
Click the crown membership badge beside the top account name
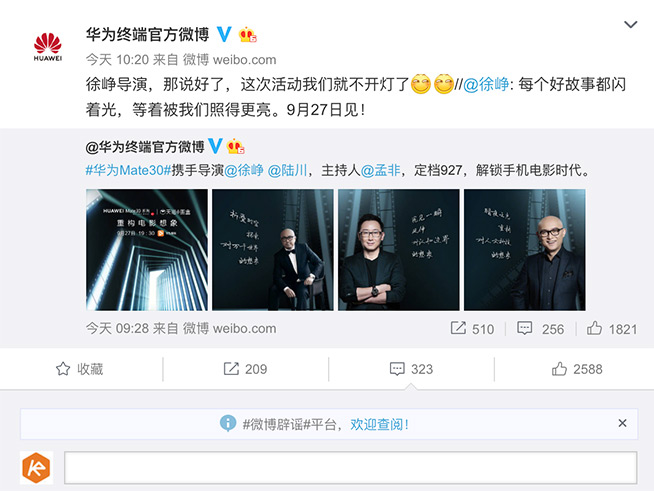click(x=247, y=35)
